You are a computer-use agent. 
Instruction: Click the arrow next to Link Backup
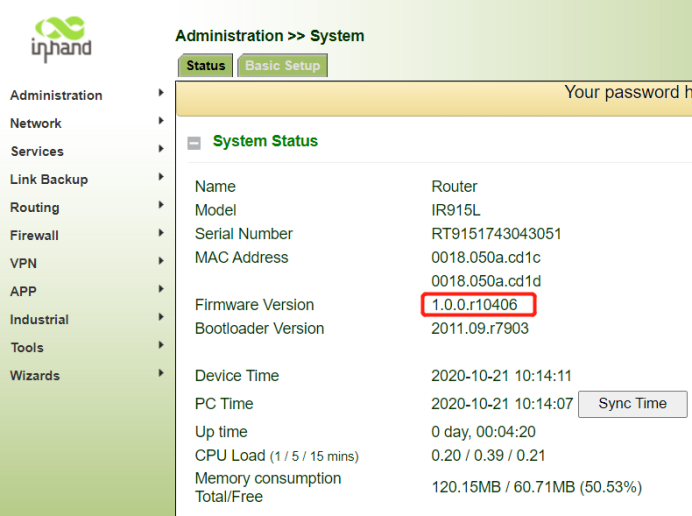pyautogui.click(x=161, y=177)
